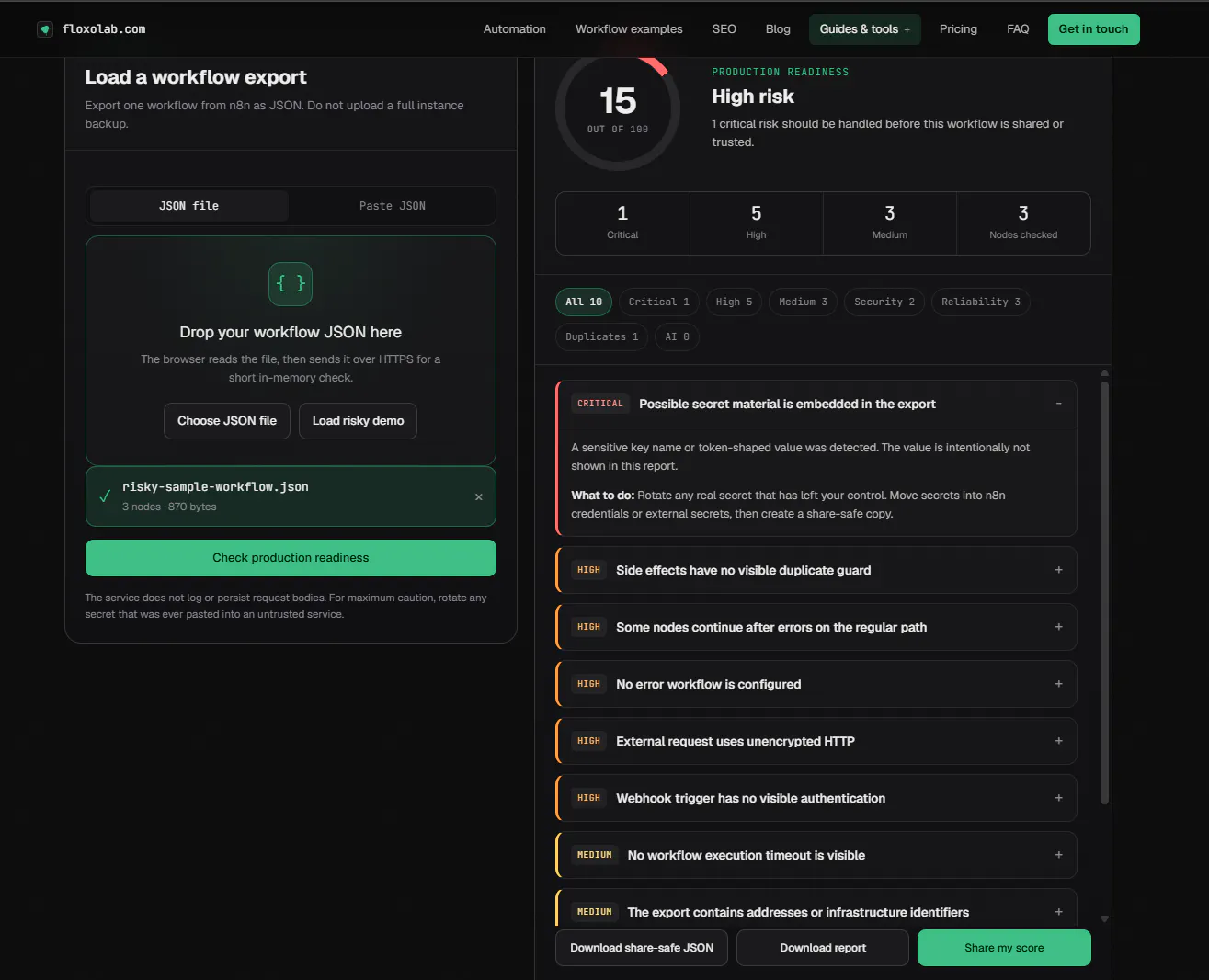Click the Medium count stat cell
This screenshot has width=1209, height=980.
(889, 222)
